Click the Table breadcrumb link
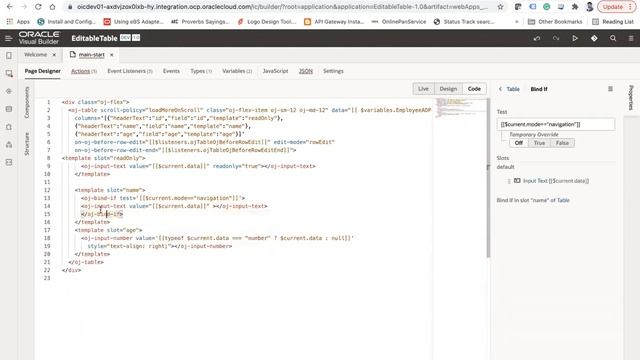 [x=513, y=89]
